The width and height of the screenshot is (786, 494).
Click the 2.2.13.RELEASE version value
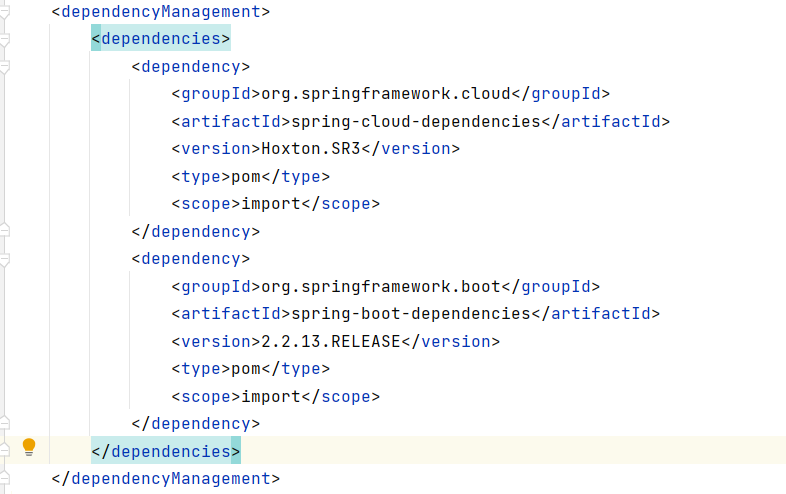[331, 342]
